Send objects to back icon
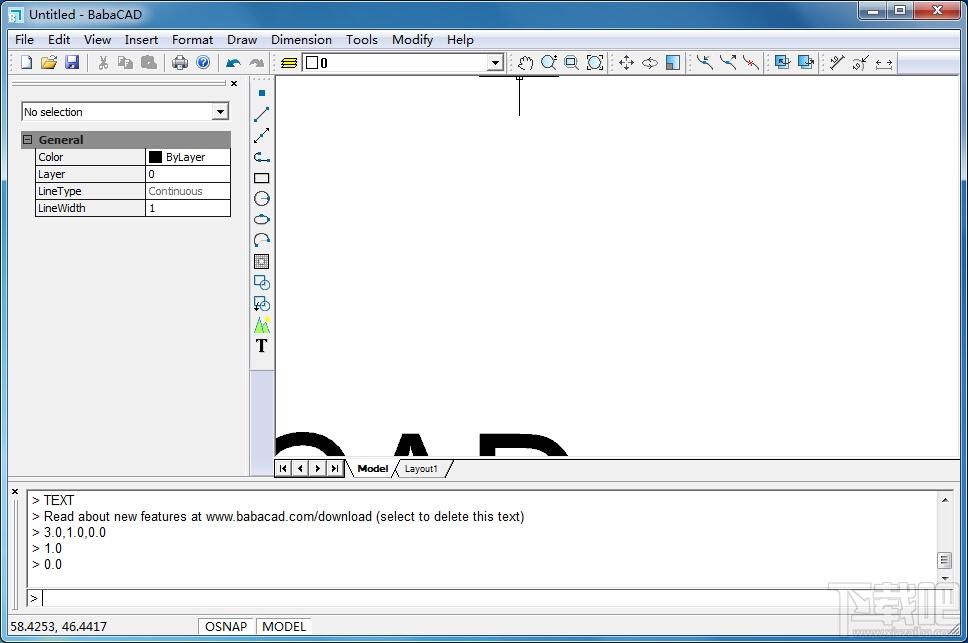968x643 pixels. [x=806, y=62]
